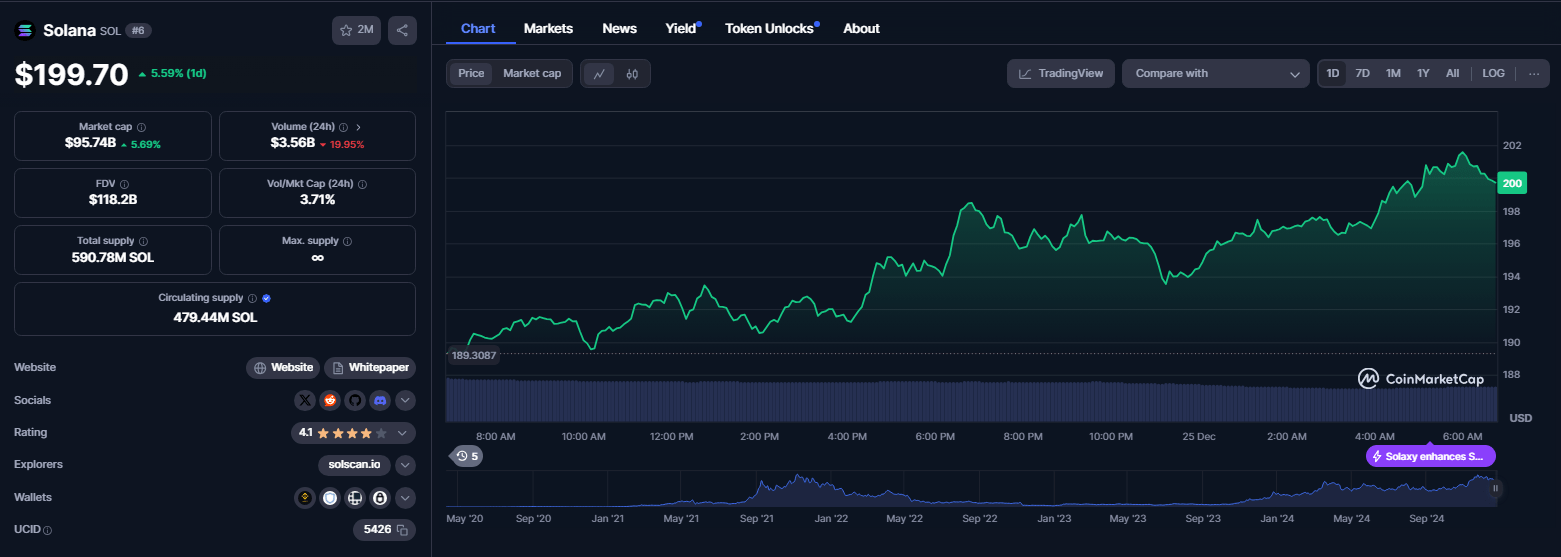The image size is (1561, 557).
Task: Open the Discord social icon
Action: [380, 400]
